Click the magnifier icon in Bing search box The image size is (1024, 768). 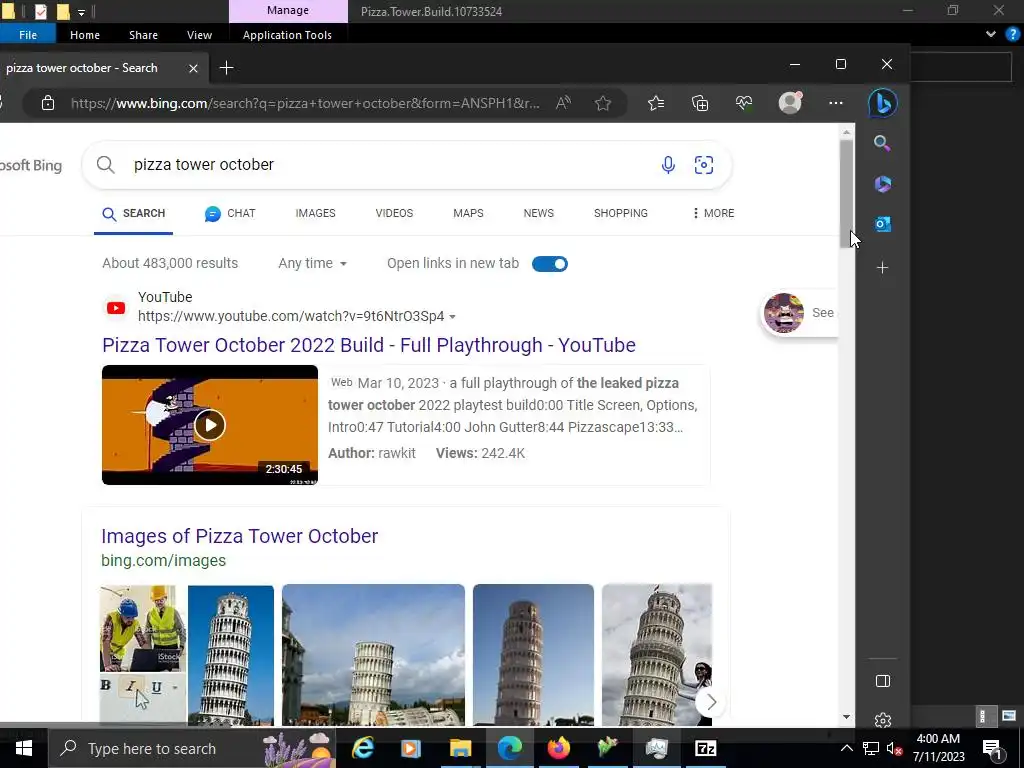(105, 165)
